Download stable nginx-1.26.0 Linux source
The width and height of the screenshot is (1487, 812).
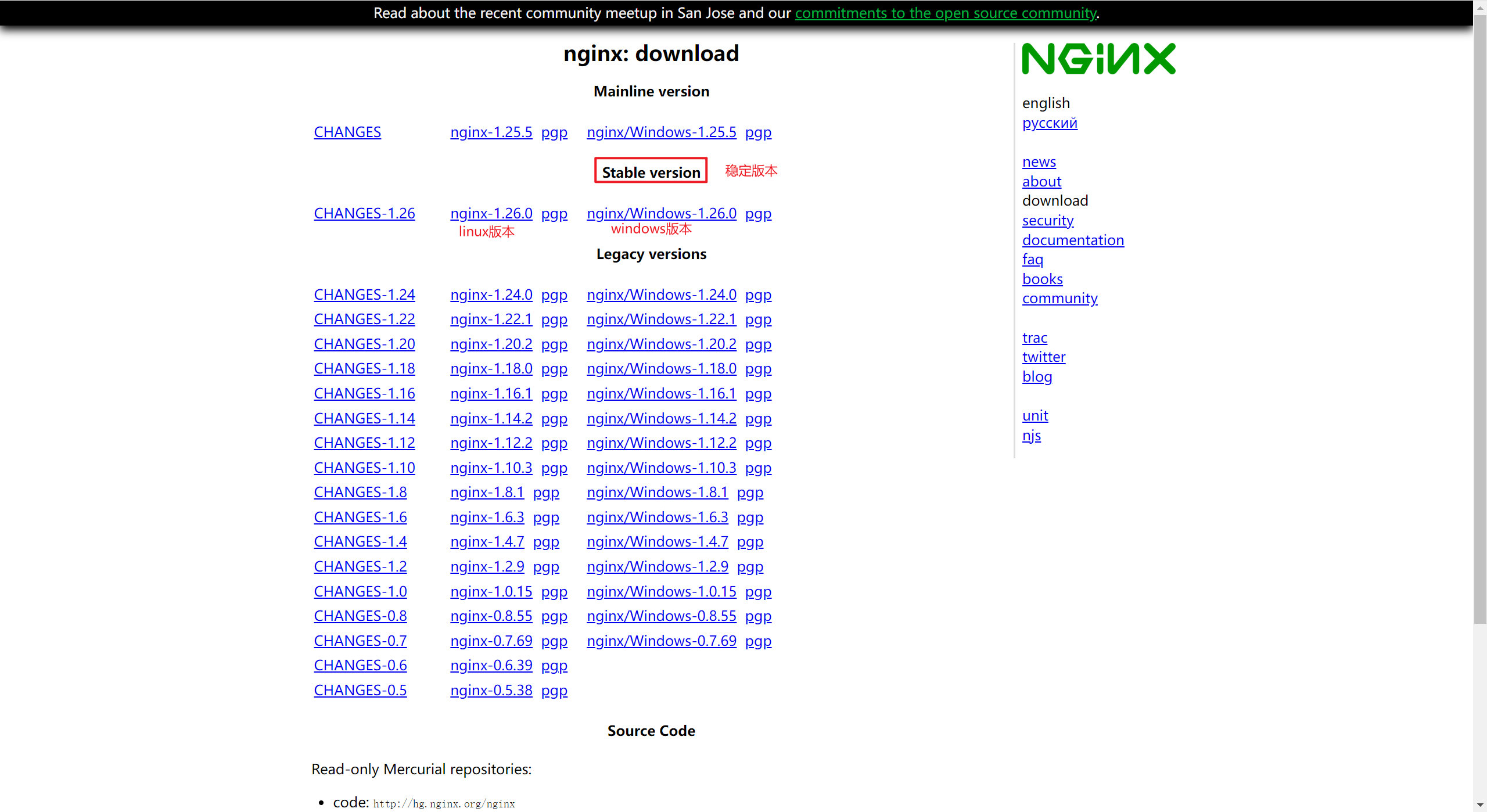coord(491,213)
